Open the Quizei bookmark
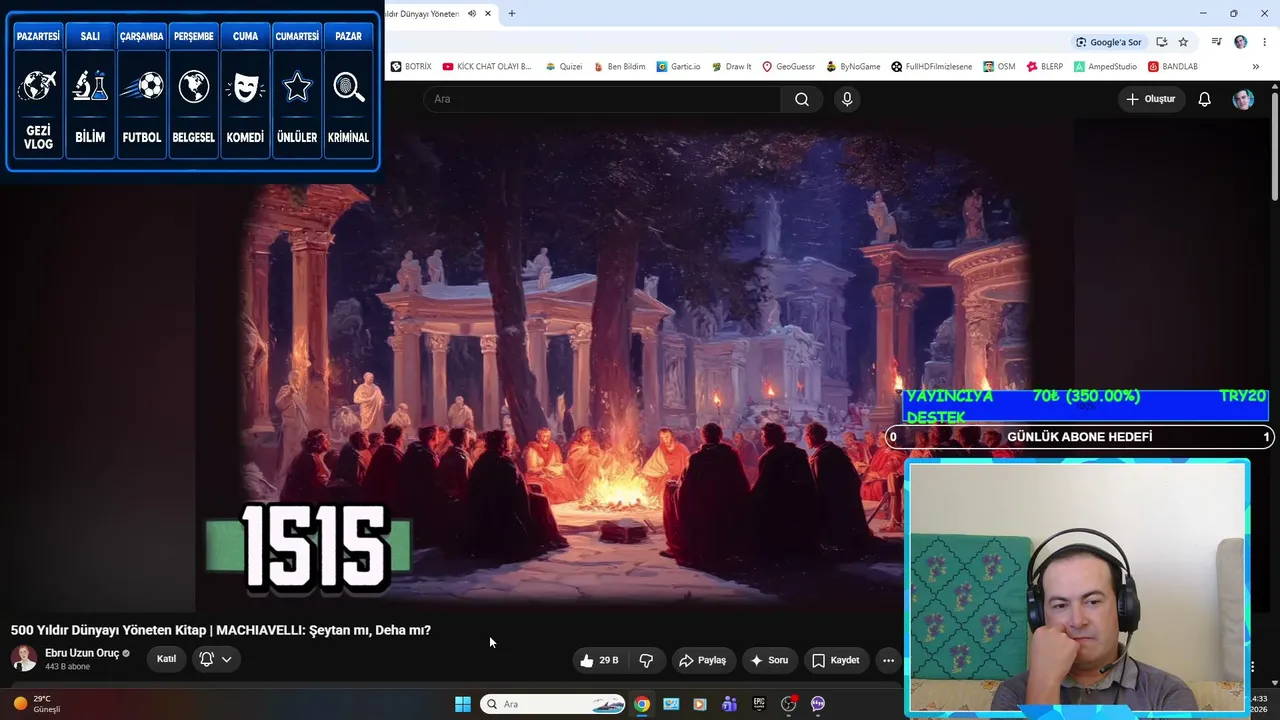 (564, 67)
